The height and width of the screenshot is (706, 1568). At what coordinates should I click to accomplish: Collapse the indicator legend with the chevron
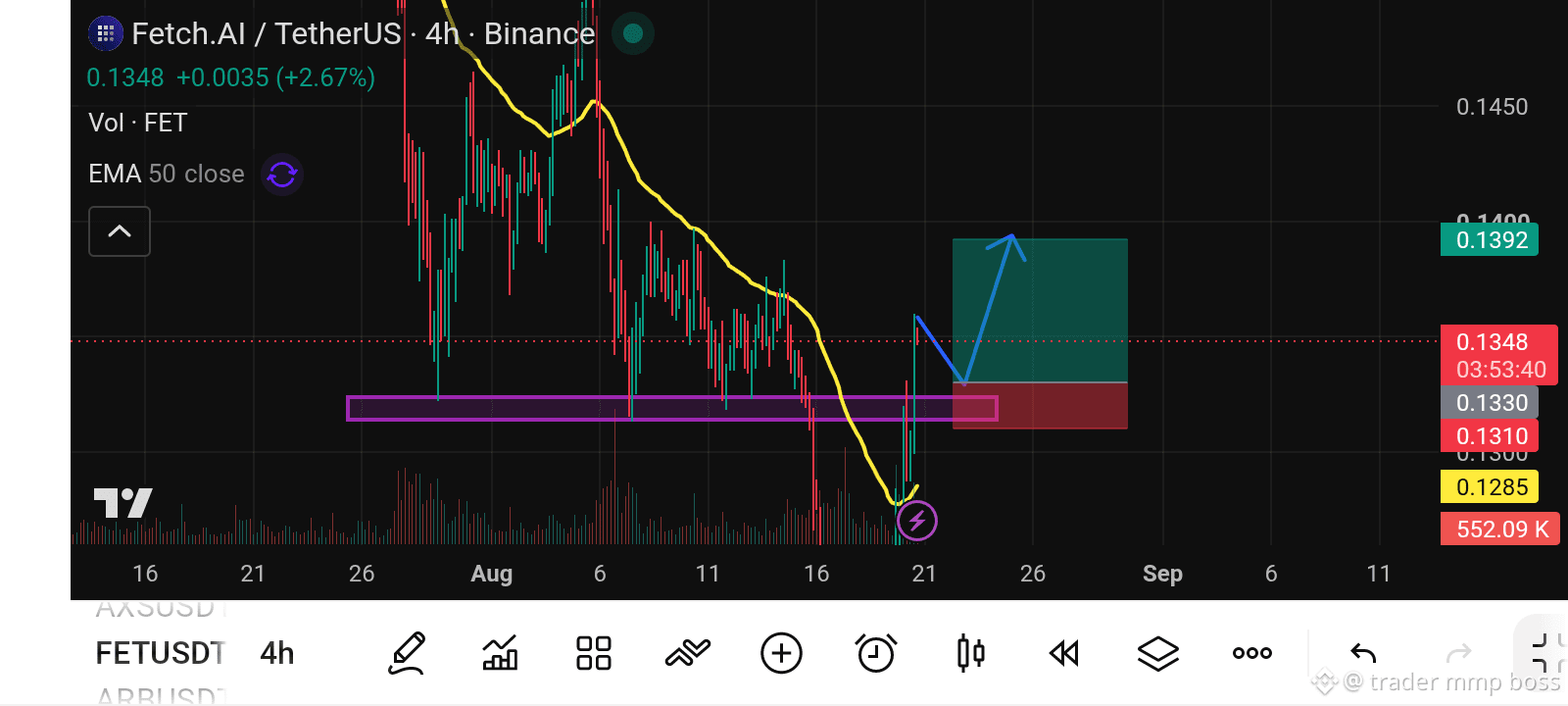pos(120,231)
